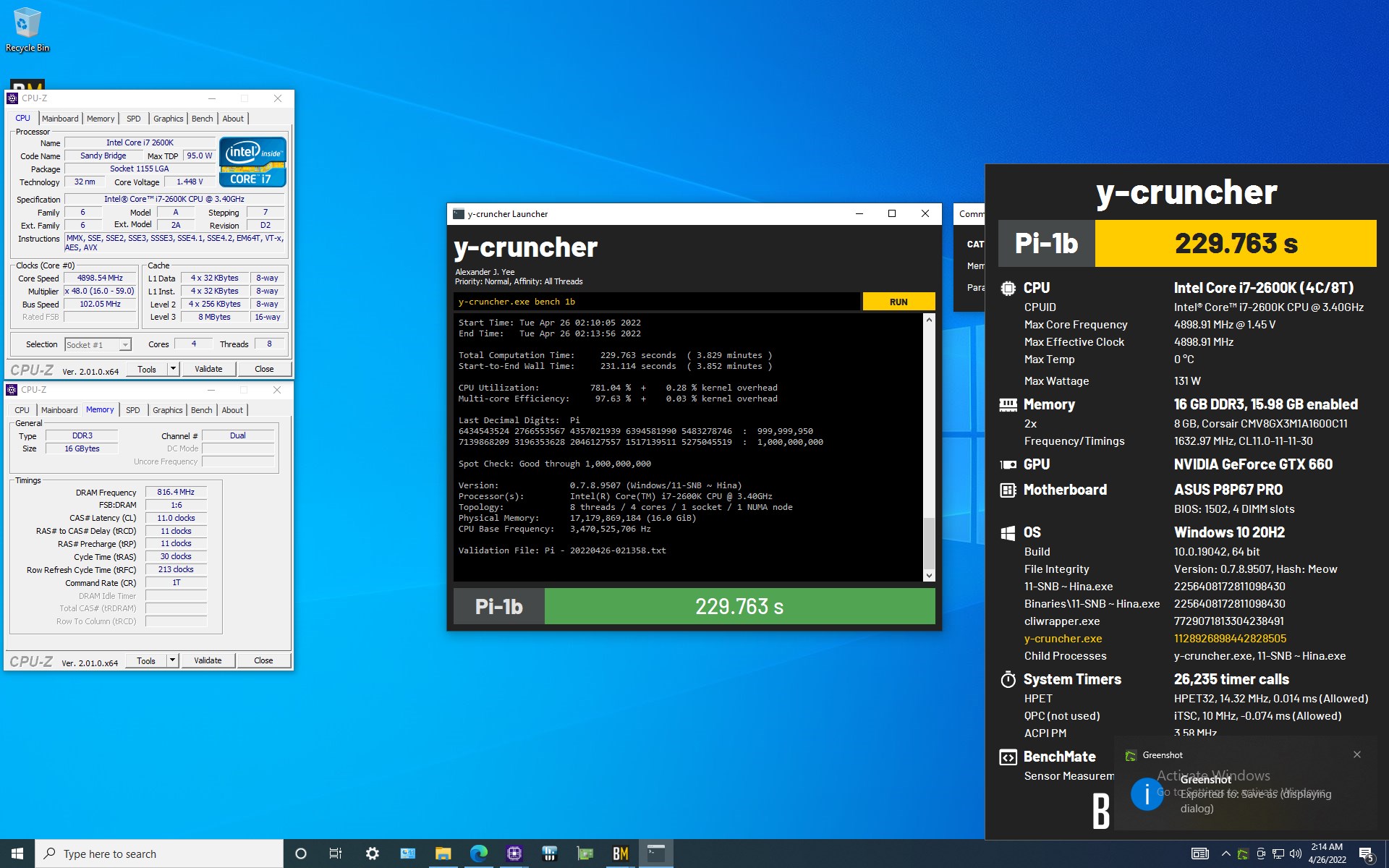This screenshot has height=868, width=1389.
Task: Open the Recycle Bin desktop icon
Action: [27, 30]
